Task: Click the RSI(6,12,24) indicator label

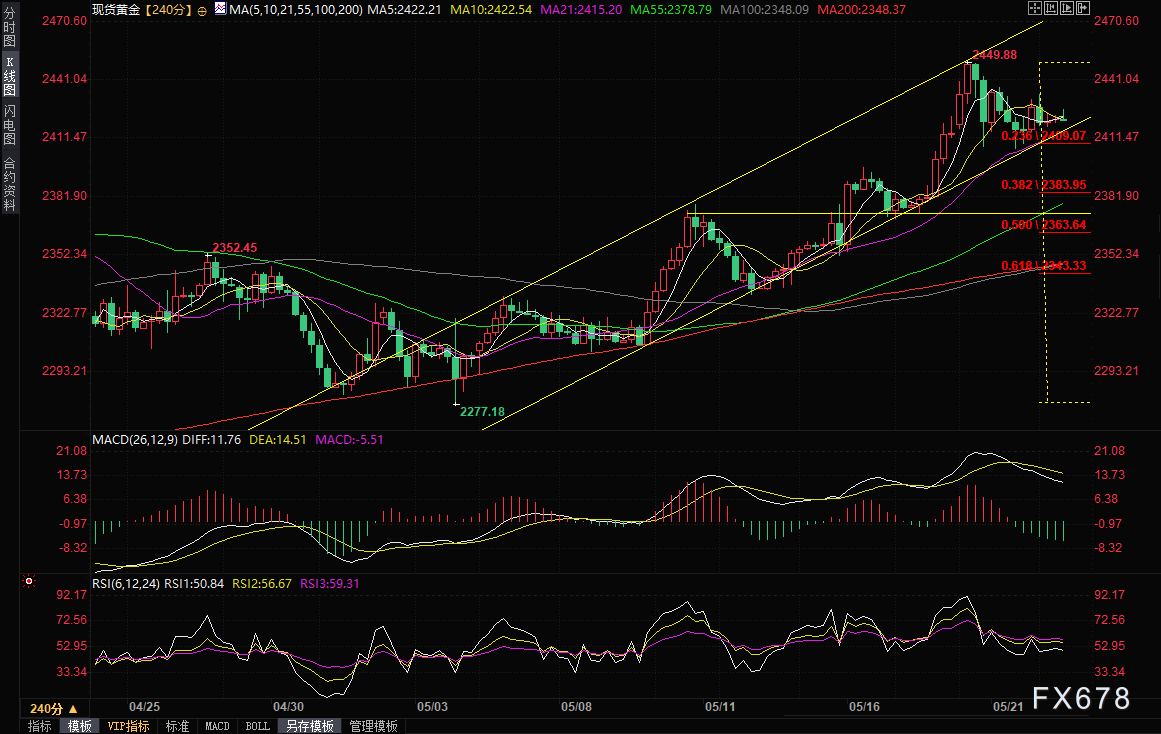Action: pos(126,584)
